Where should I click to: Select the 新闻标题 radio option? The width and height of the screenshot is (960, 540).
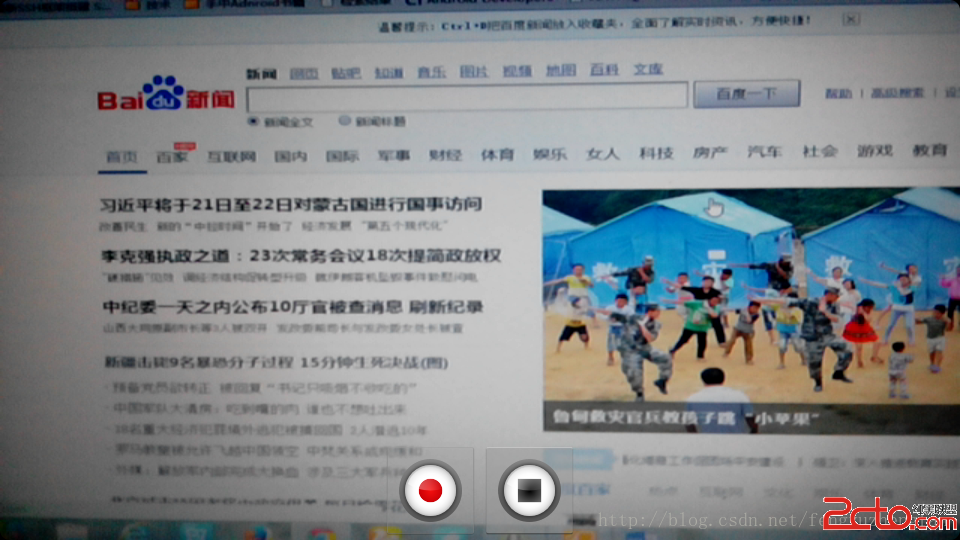pos(345,121)
